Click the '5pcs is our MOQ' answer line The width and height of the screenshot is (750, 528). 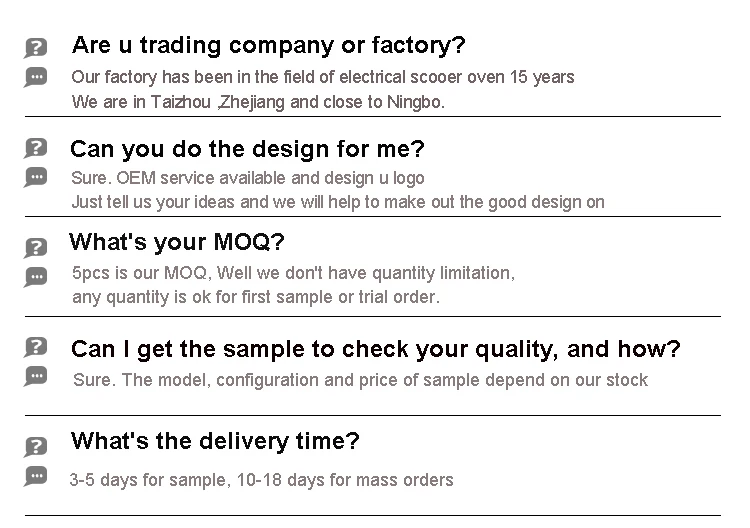(293, 273)
